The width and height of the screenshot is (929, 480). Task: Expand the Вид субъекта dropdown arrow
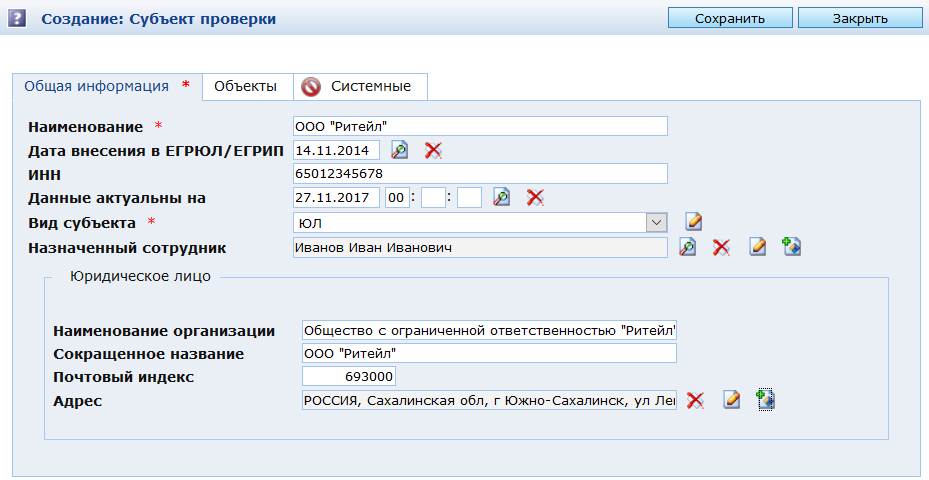coord(656,223)
